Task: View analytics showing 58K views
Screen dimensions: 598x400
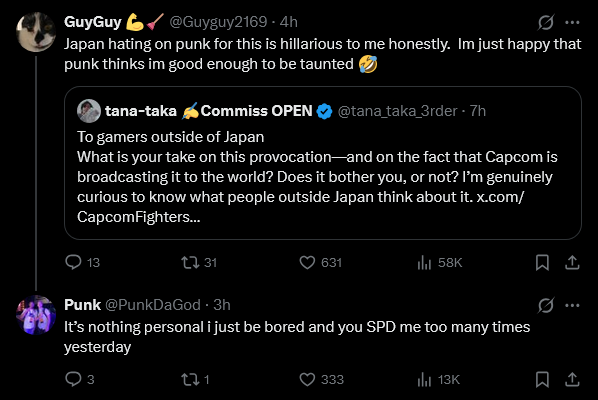Action: tap(424, 262)
